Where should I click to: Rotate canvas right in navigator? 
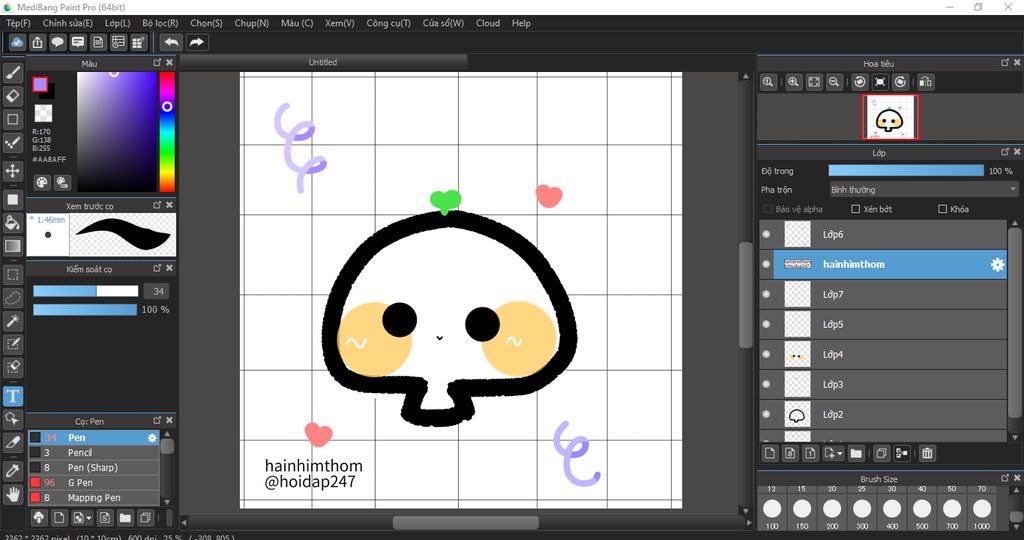(x=901, y=82)
